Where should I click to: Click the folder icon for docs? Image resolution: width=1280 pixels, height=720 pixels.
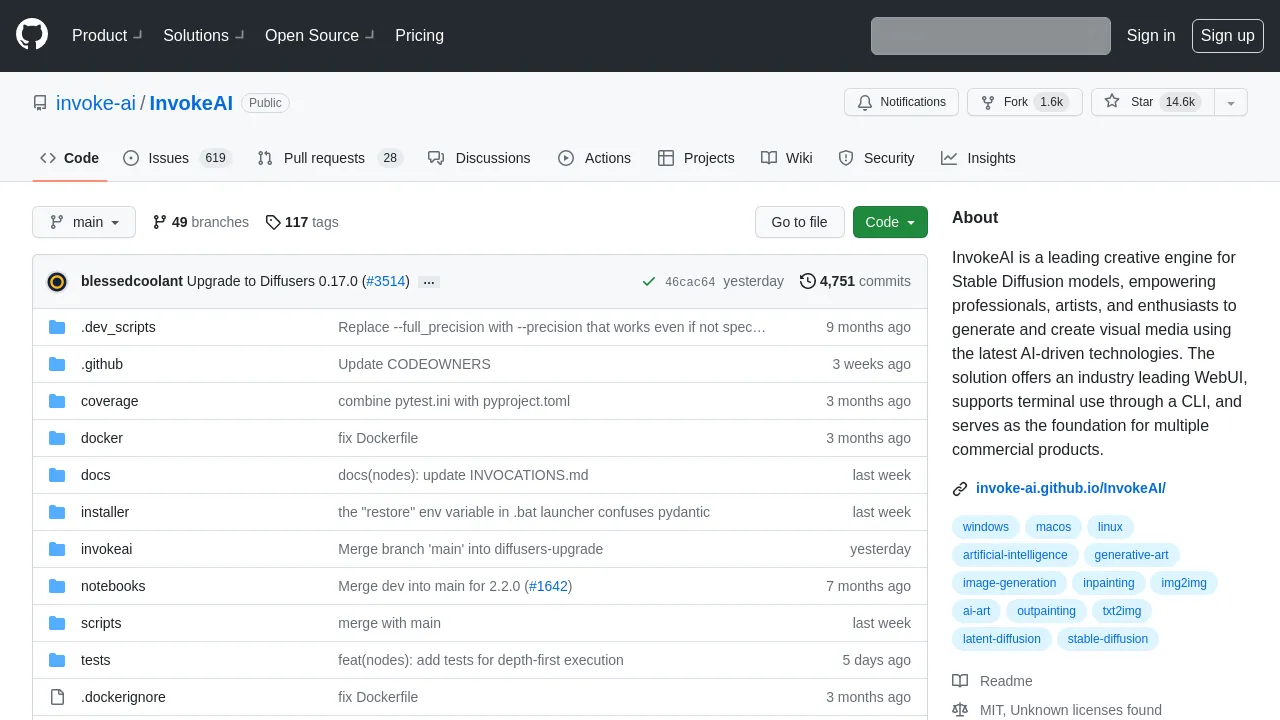coord(57,475)
